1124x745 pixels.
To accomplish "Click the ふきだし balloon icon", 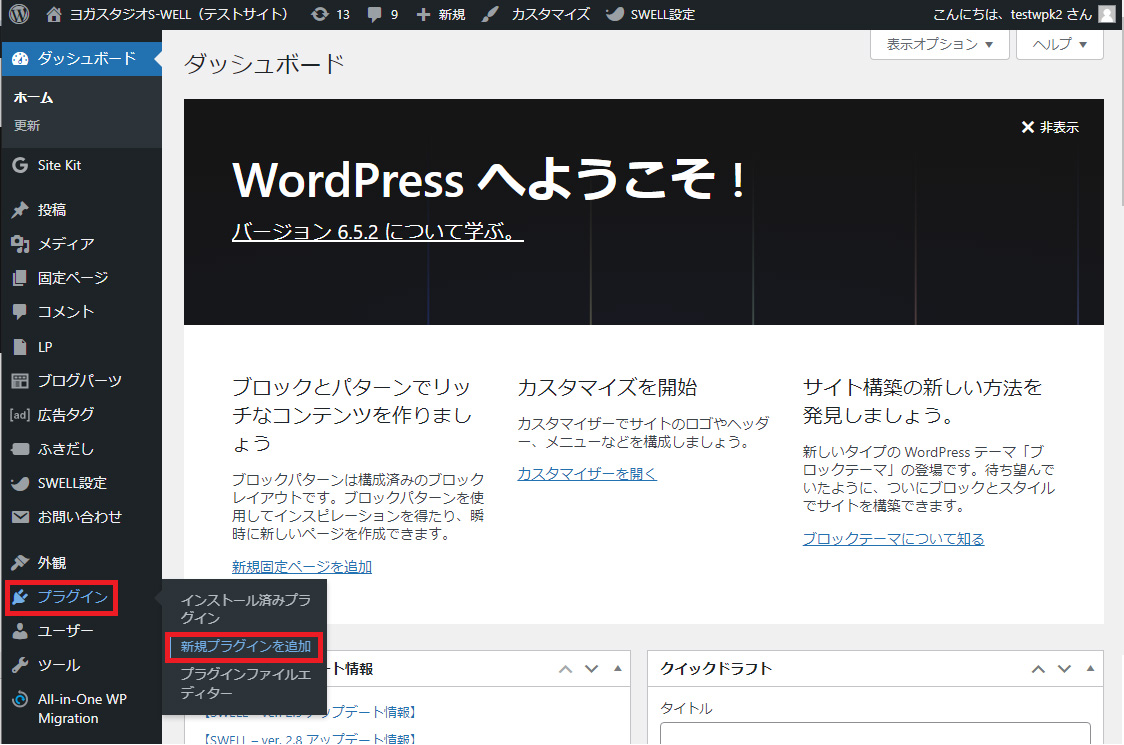I will (x=20, y=449).
